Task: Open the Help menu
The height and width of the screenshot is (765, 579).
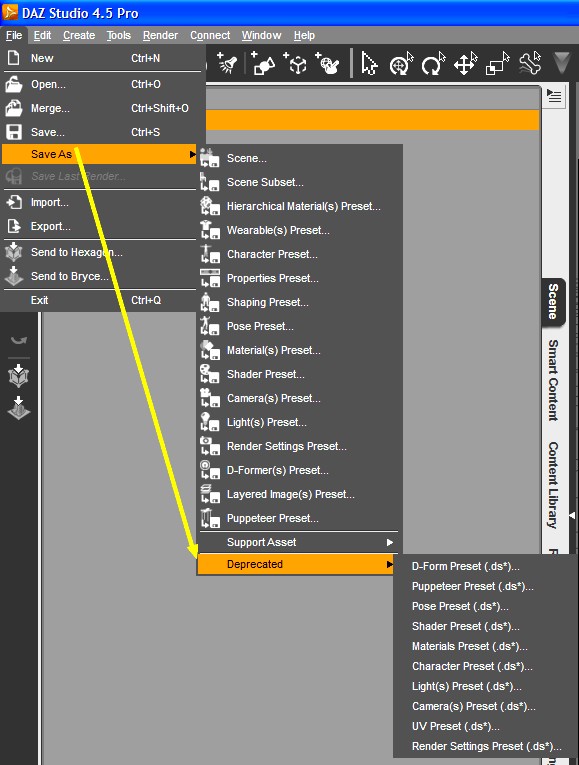Action: (304, 36)
